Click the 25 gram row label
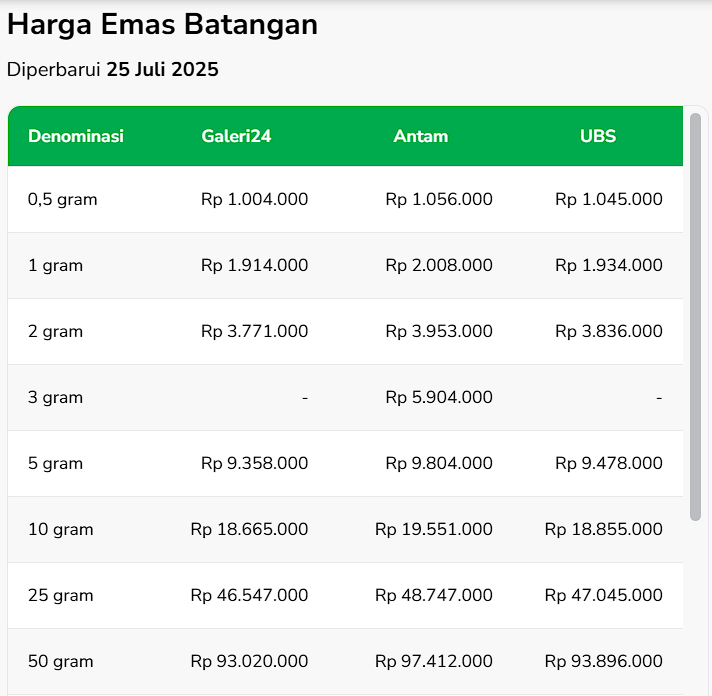712x696 pixels. pyautogui.click(x=61, y=595)
